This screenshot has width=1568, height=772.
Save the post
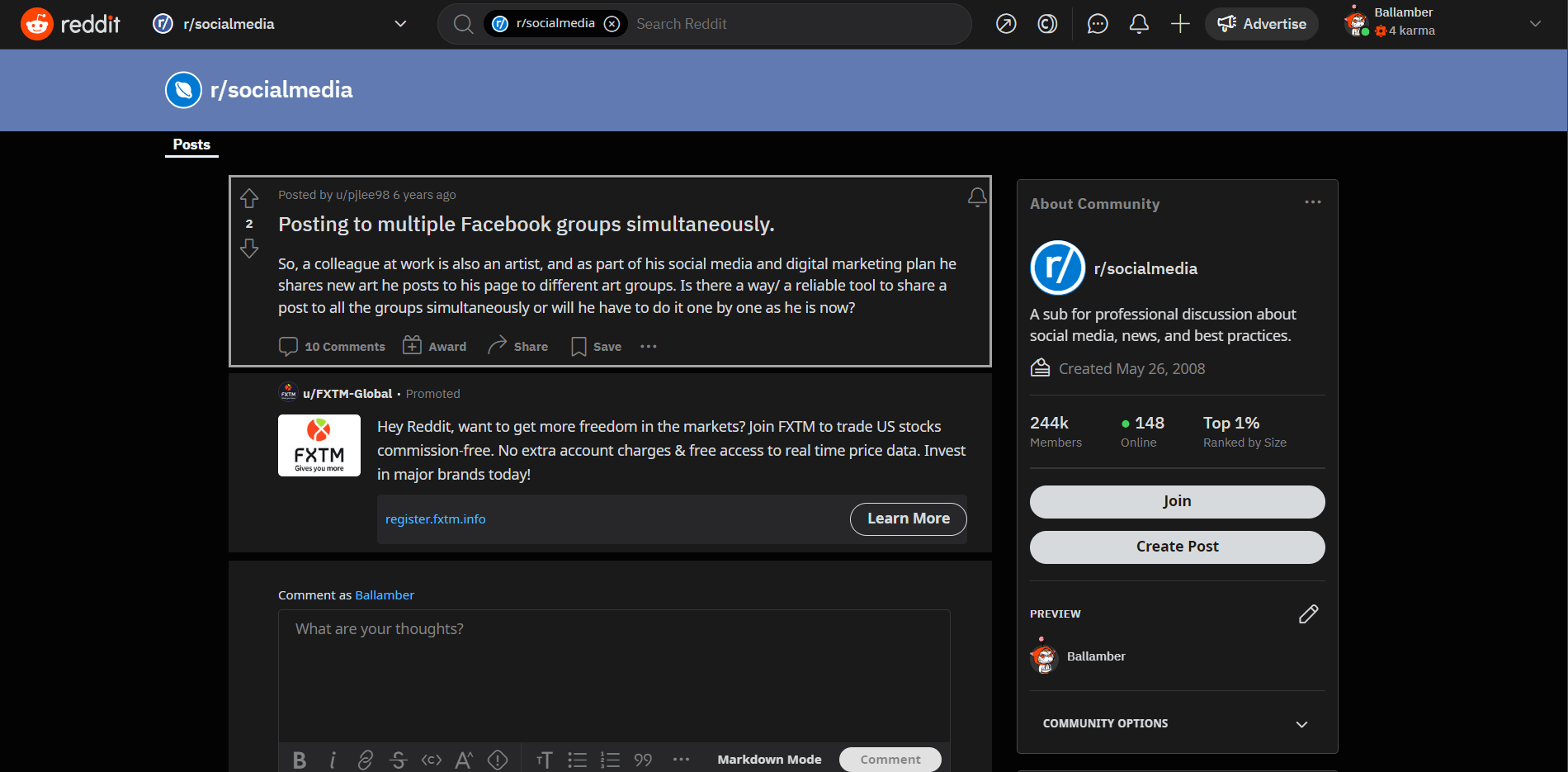click(596, 347)
